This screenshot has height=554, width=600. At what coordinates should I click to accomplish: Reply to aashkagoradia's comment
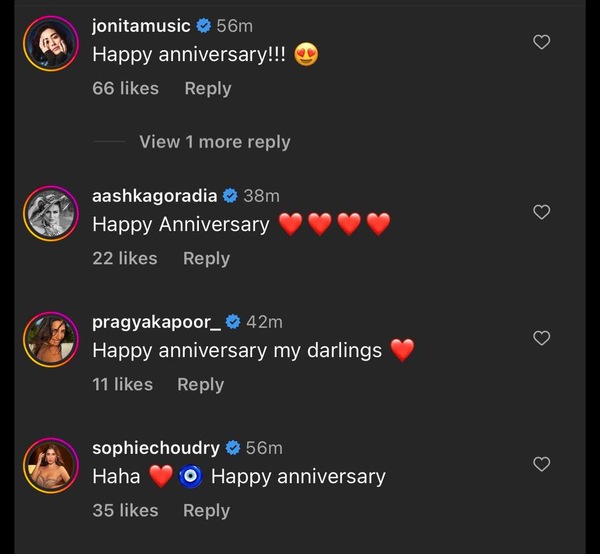[206, 258]
